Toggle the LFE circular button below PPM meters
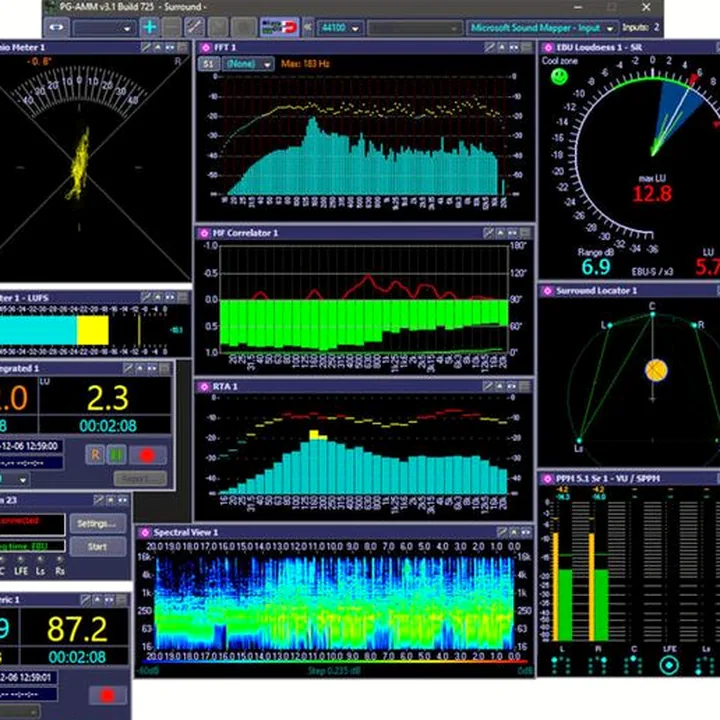 click(669, 665)
